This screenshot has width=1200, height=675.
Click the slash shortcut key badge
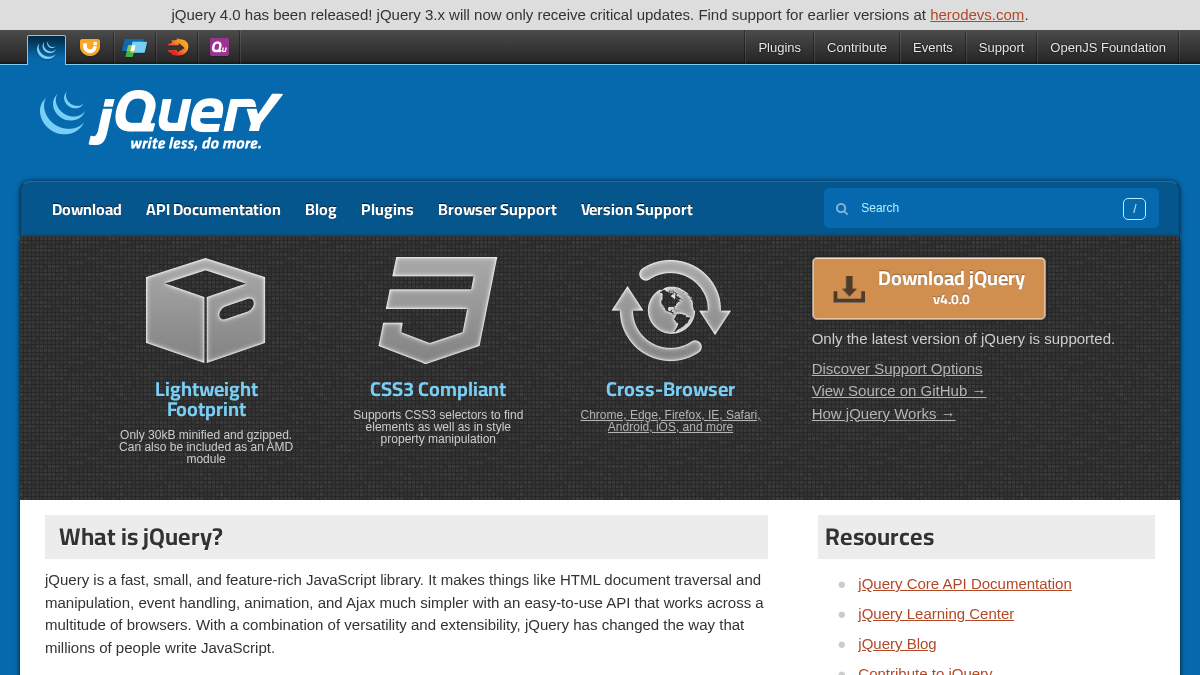(1134, 209)
